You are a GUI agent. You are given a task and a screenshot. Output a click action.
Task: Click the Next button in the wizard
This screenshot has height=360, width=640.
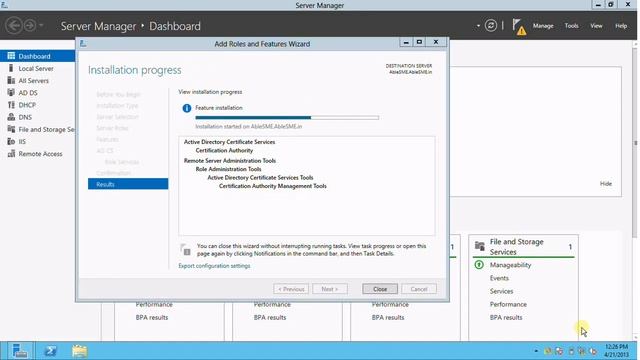coord(330,289)
